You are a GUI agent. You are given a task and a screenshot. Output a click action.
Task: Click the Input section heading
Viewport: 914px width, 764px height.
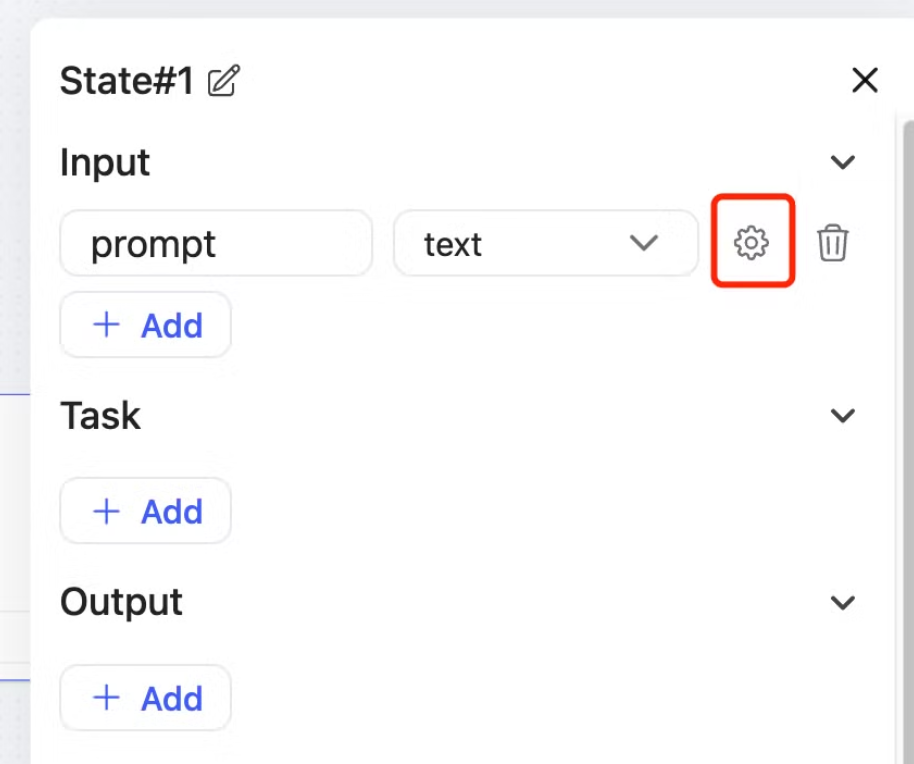click(105, 162)
